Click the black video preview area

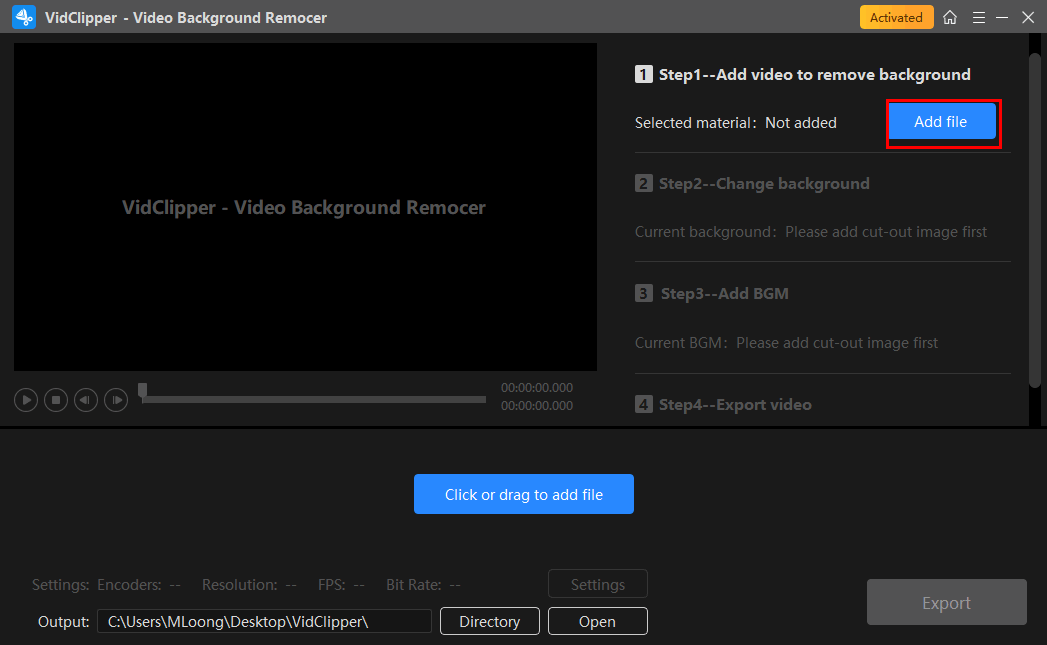[x=305, y=207]
